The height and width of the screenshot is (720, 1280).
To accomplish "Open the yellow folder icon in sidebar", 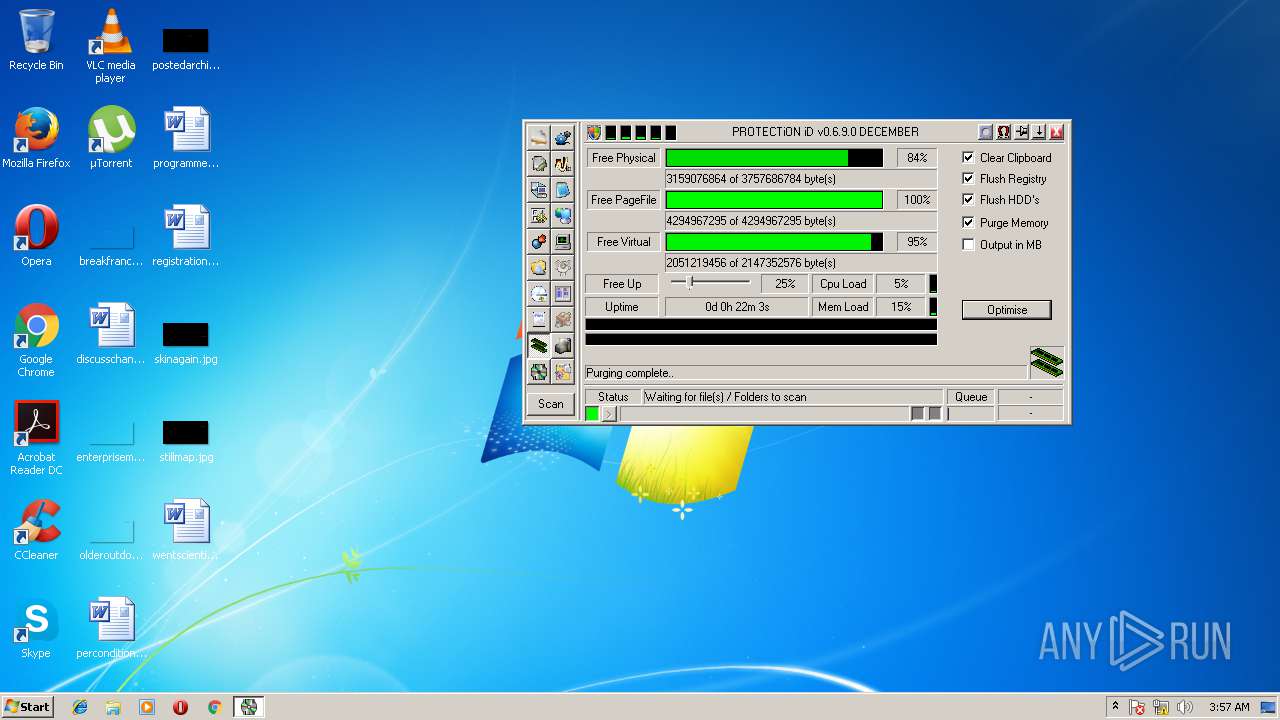I will coord(539,267).
